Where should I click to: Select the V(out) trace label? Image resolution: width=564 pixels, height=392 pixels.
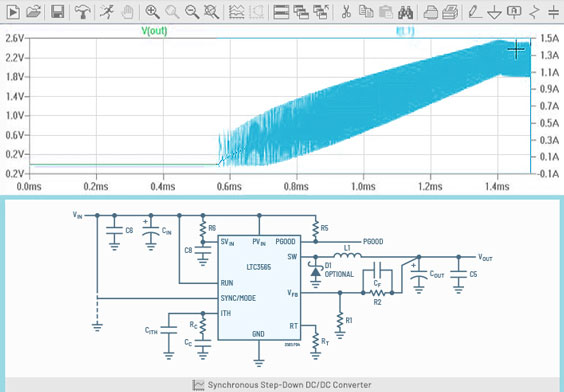click(x=154, y=31)
